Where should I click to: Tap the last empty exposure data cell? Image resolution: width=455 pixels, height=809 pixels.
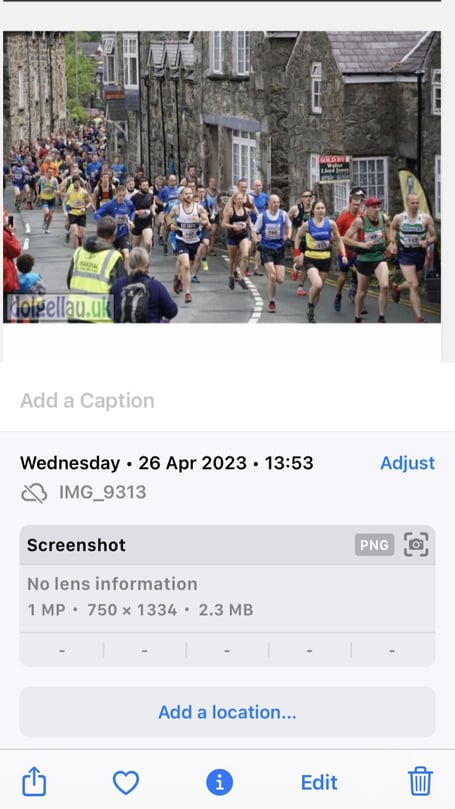coord(393,651)
